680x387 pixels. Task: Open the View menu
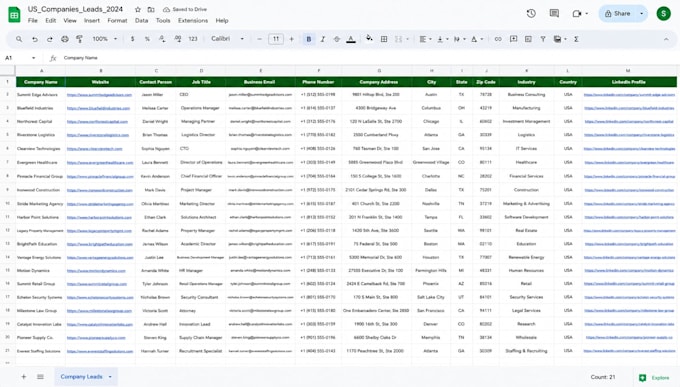click(x=70, y=20)
